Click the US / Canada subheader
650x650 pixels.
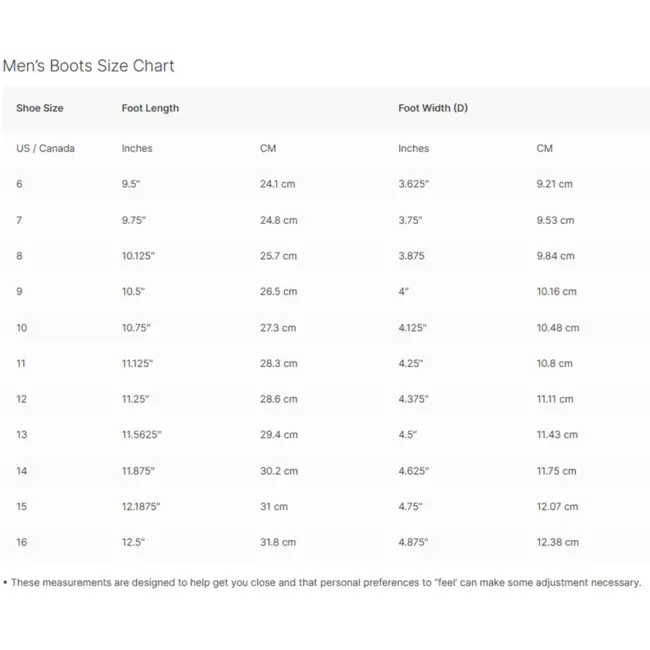[x=45, y=148]
